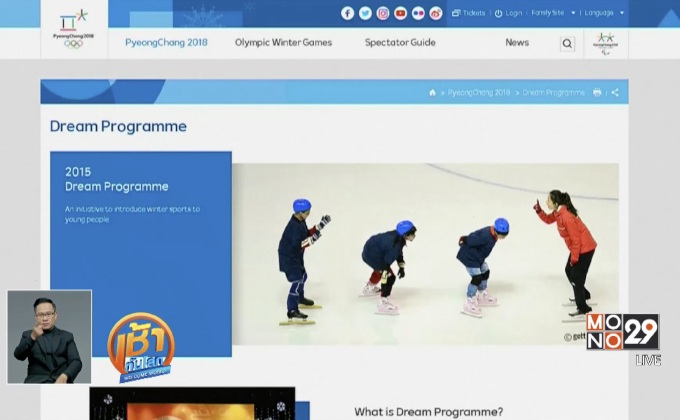Select the Spectator Guide menu item
Image resolution: width=680 pixels, height=420 pixels.
(x=399, y=43)
